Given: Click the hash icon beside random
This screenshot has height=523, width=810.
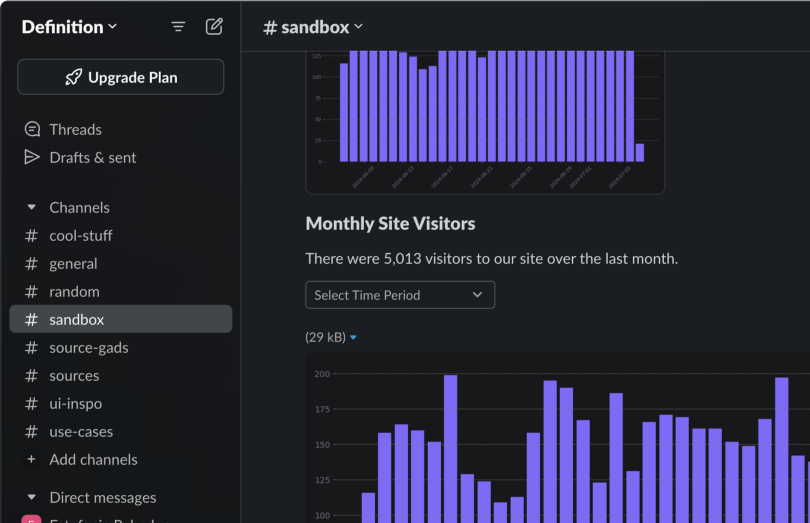Looking at the screenshot, I should (32, 291).
